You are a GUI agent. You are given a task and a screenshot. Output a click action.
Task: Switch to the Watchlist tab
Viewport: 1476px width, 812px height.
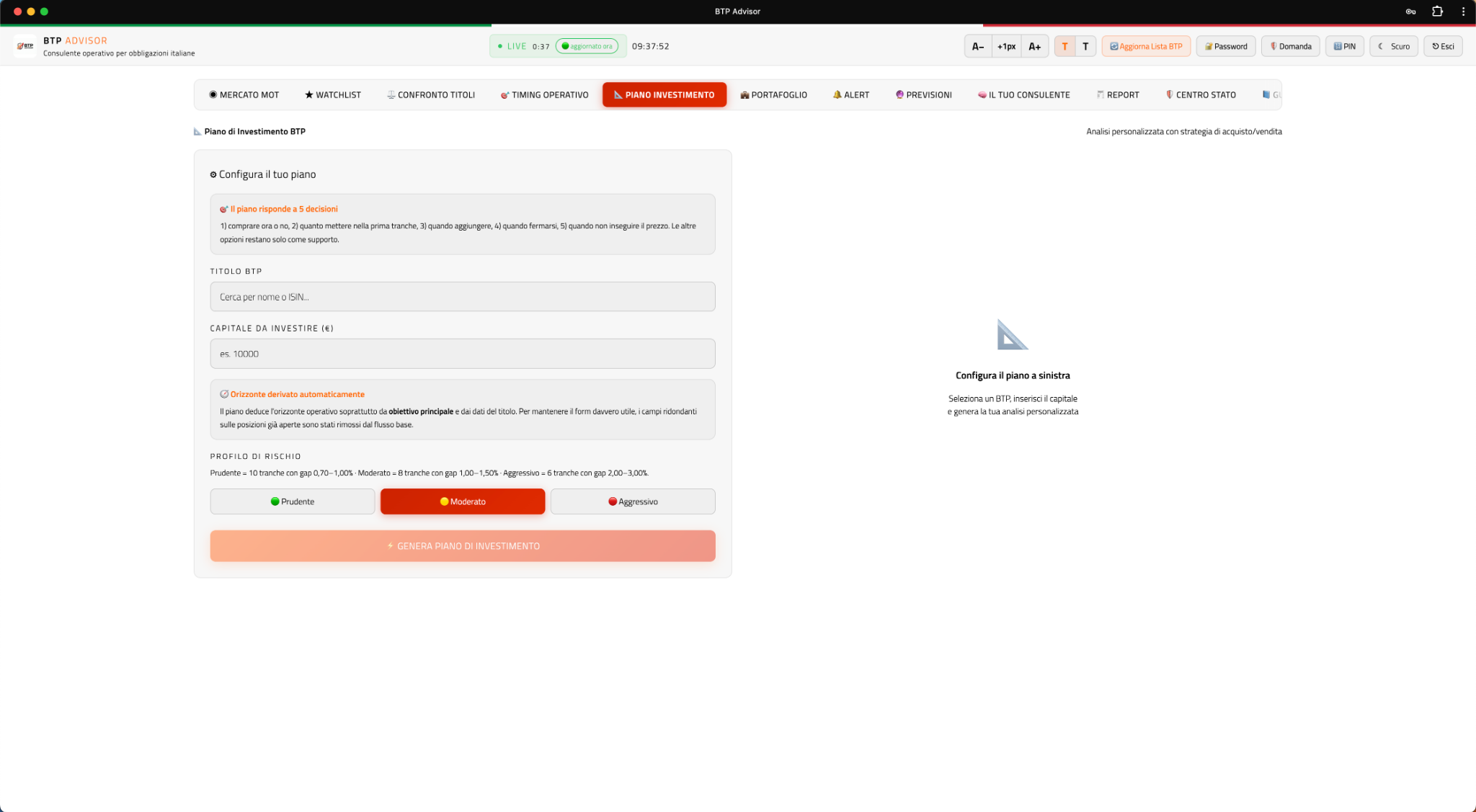pos(332,95)
